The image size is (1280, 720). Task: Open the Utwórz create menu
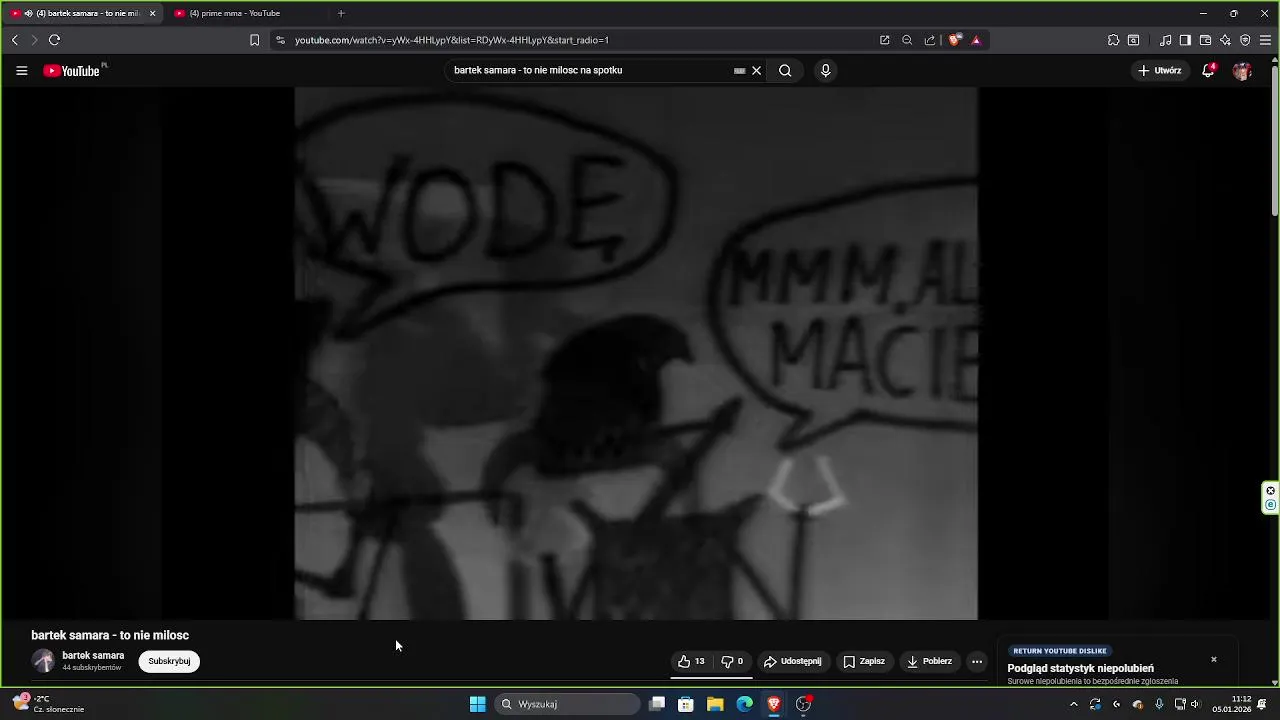tap(1160, 71)
